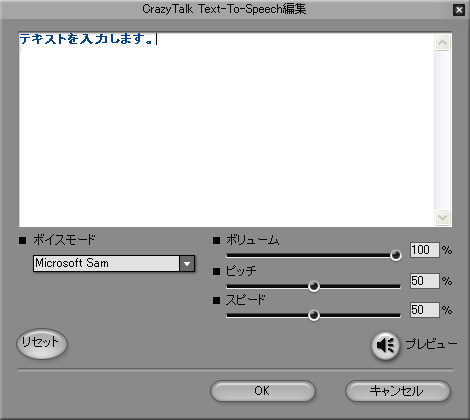Confirm with the OK button
Screen dimensions: 470x420
point(263,391)
